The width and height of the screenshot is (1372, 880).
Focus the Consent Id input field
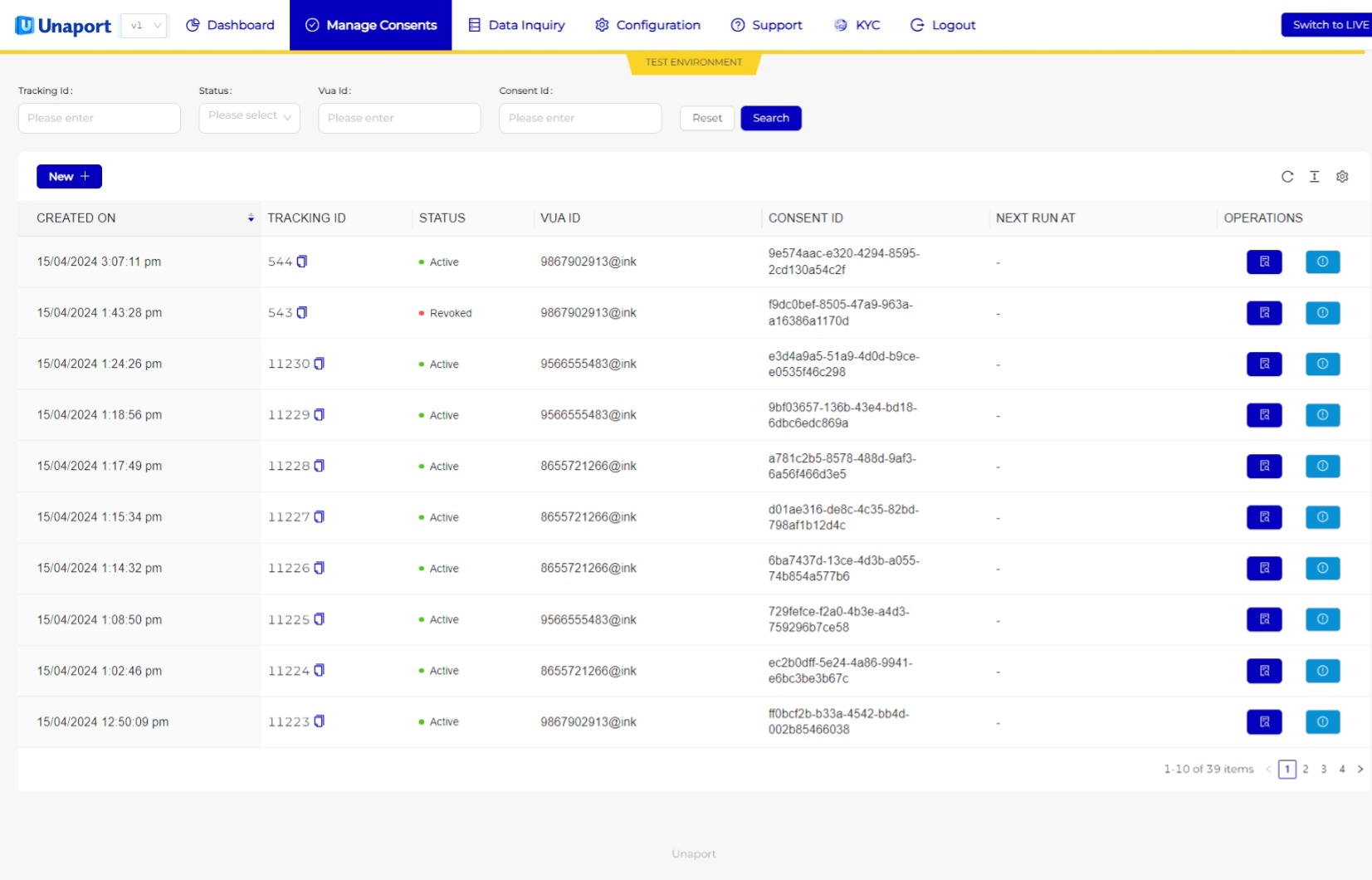(x=580, y=118)
